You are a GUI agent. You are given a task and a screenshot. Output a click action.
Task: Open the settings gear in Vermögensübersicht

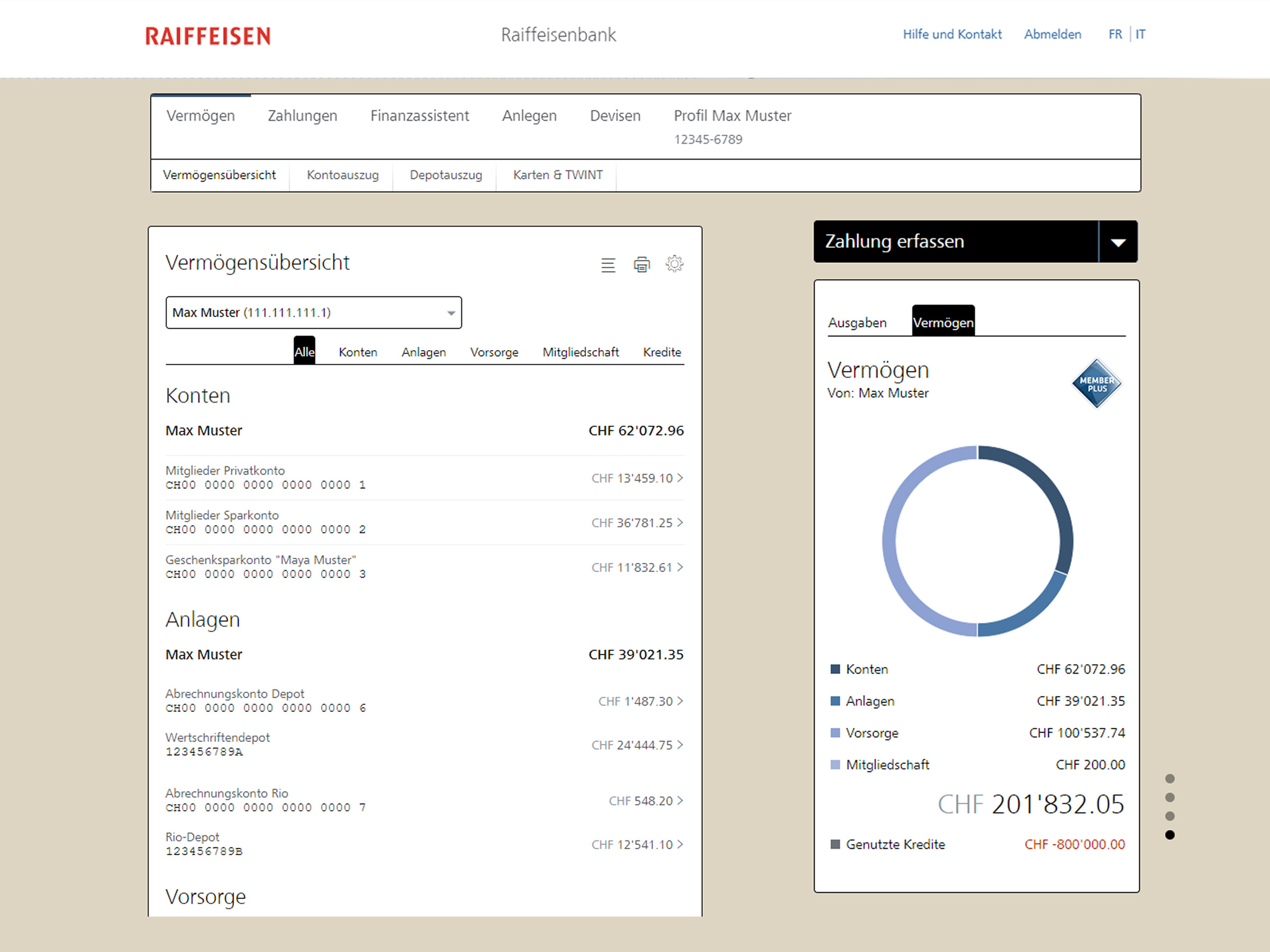tap(674, 264)
